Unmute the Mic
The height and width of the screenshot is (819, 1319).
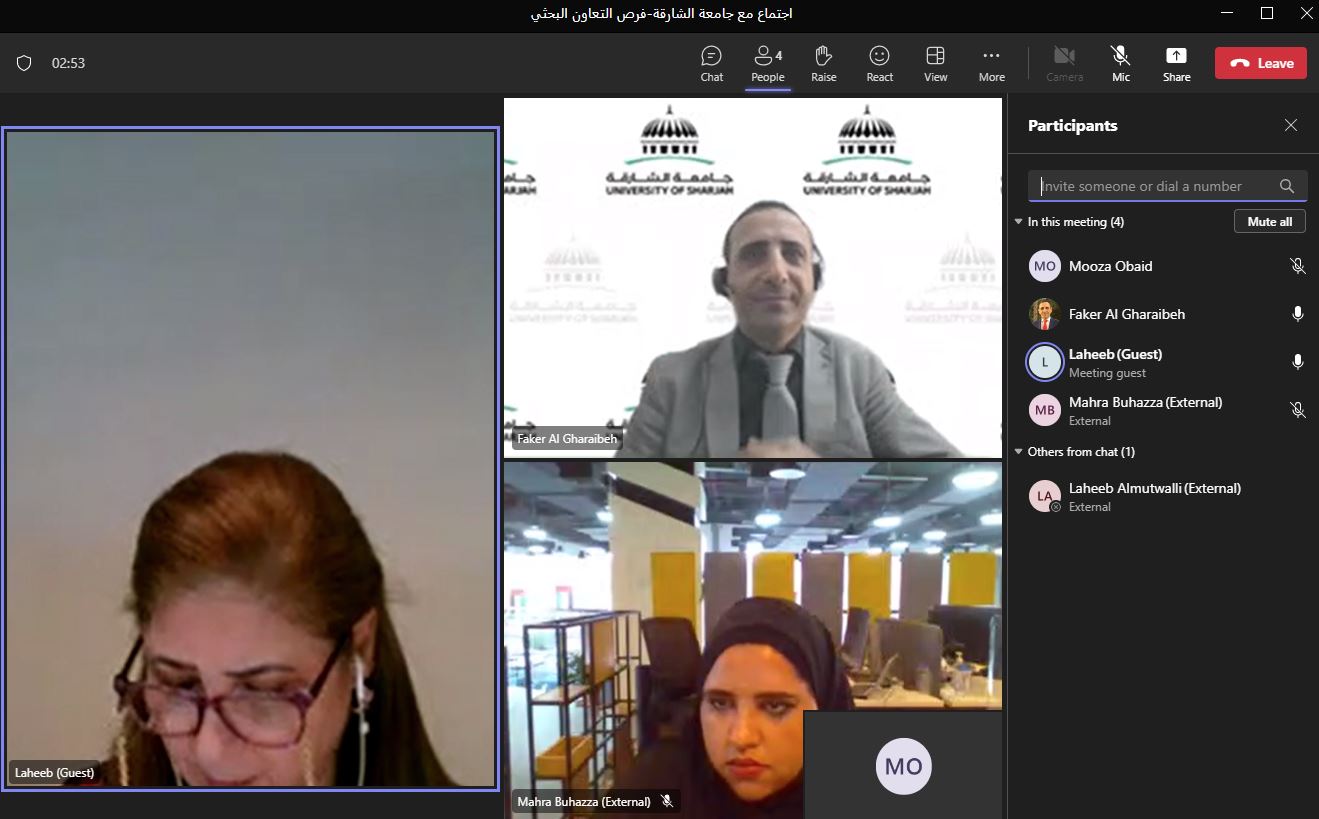(x=1120, y=63)
